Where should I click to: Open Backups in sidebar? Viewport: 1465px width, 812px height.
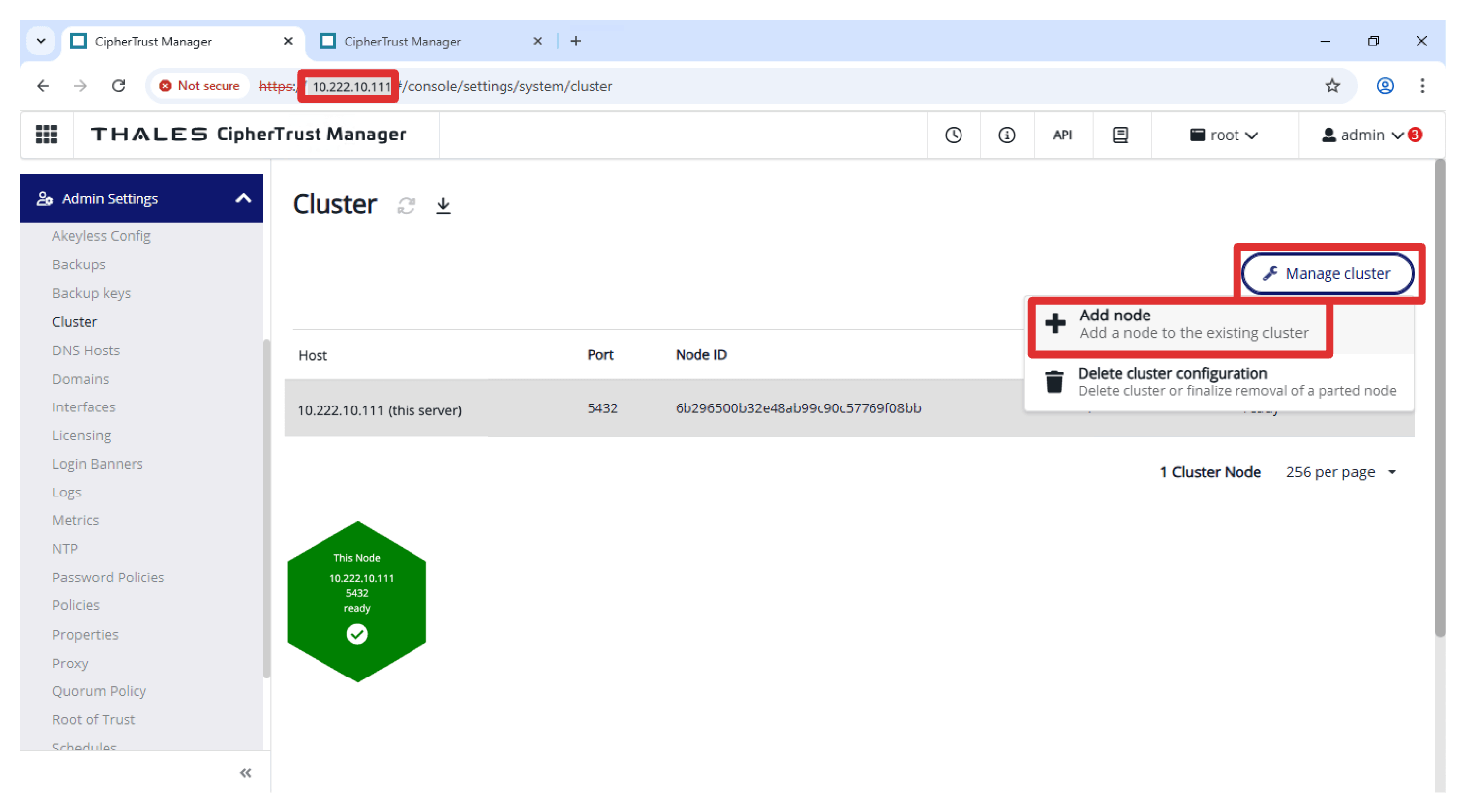tap(79, 265)
